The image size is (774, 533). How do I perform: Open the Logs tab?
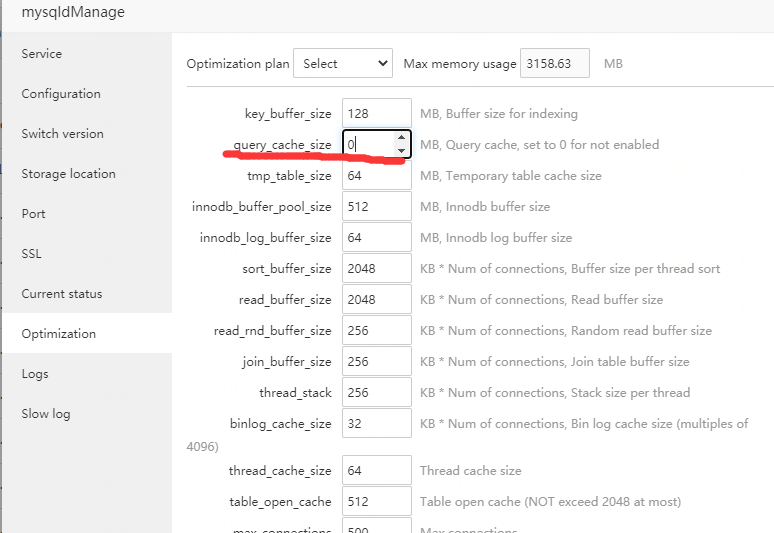click(x=35, y=374)
